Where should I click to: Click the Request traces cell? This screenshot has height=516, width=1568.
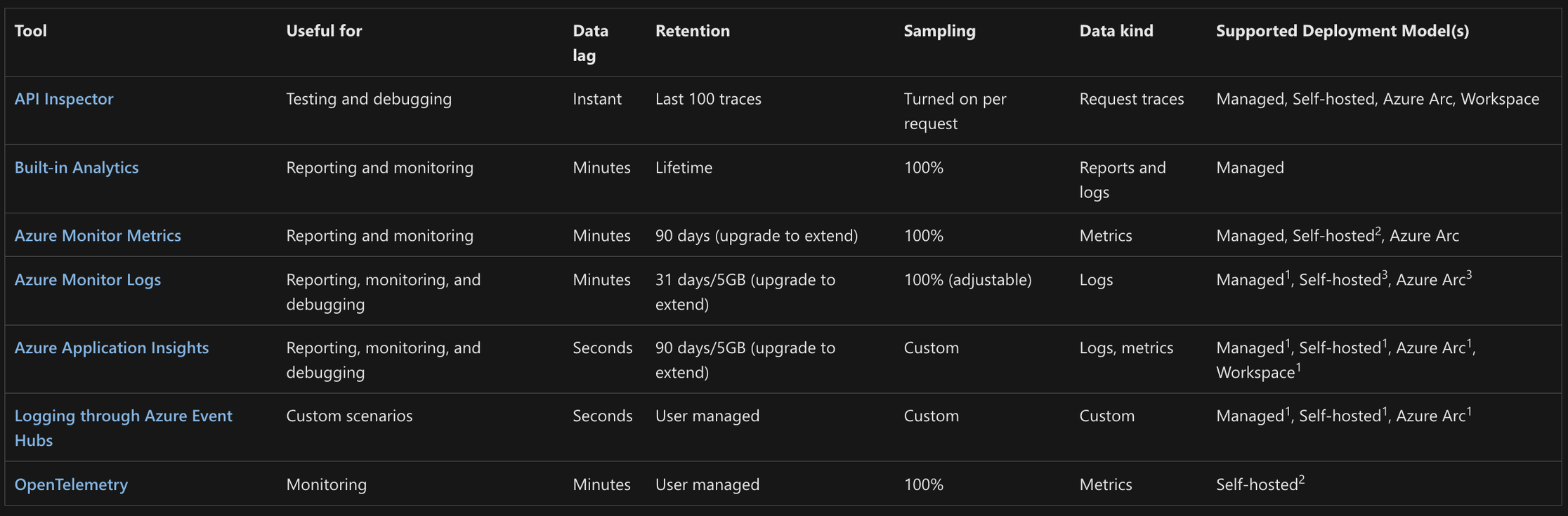click(1131, 99)
